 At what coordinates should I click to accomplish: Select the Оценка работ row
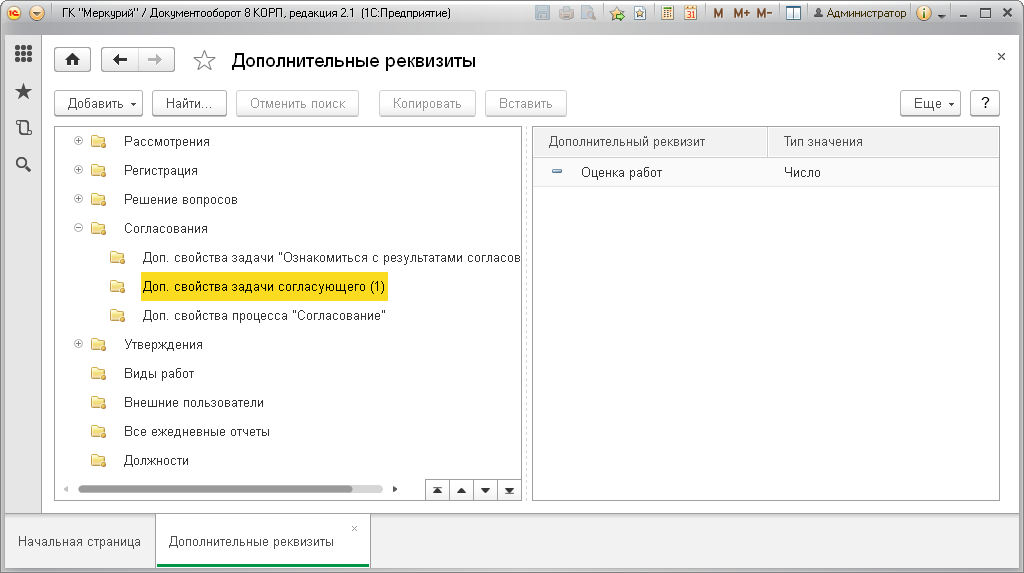(765, 172)
